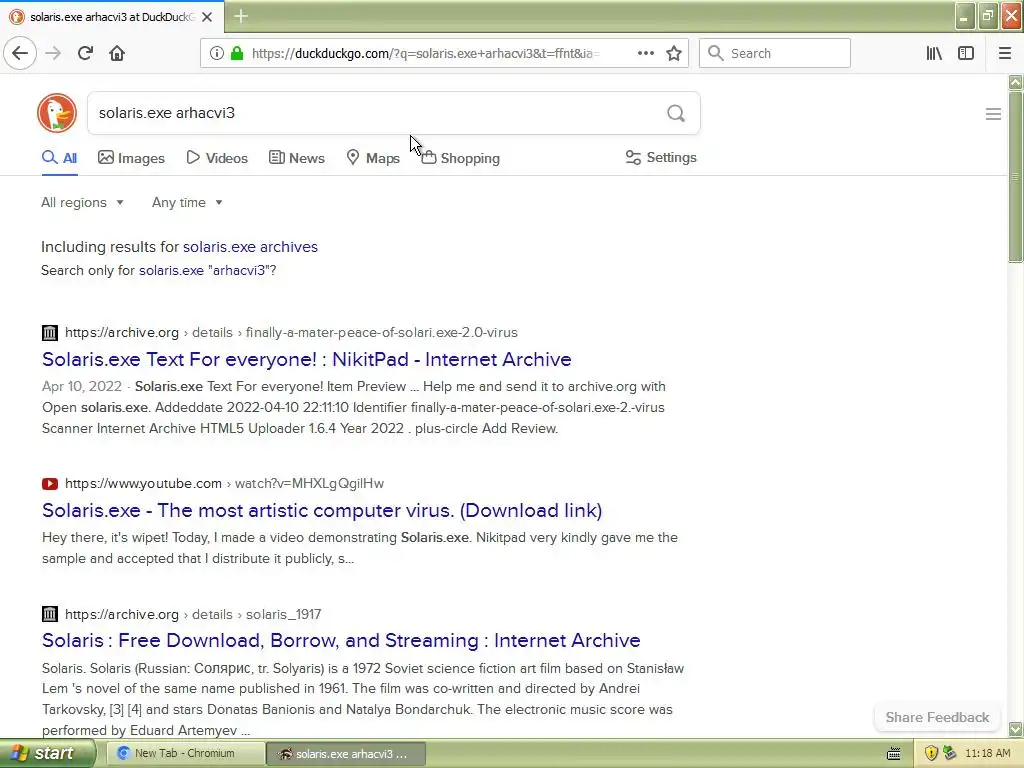Bookmark this page with the star
Screen dimensions: 1024x768
pos(674,54)
